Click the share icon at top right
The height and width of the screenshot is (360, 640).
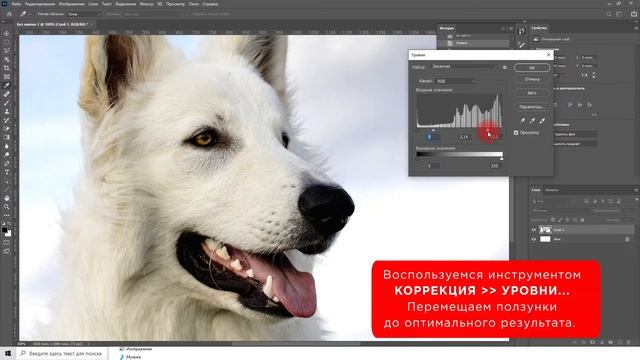tap(634, 14)
